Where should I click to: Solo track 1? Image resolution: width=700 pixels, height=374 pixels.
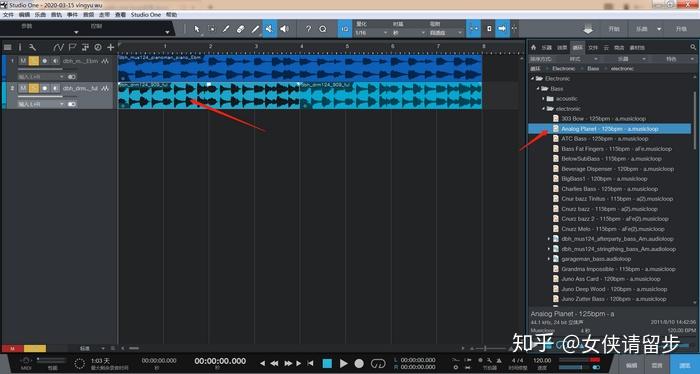(x=33, y=61)
